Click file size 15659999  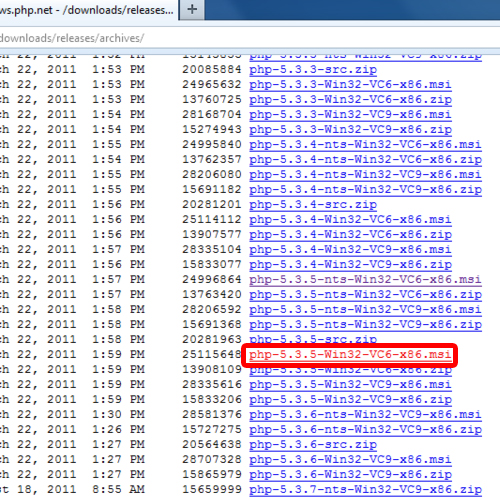coord(212,489)
